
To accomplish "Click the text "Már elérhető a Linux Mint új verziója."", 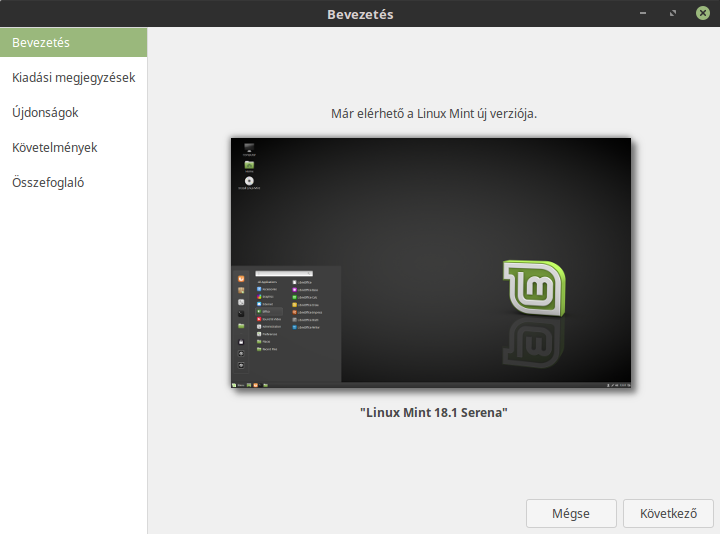I will point(434,113).
